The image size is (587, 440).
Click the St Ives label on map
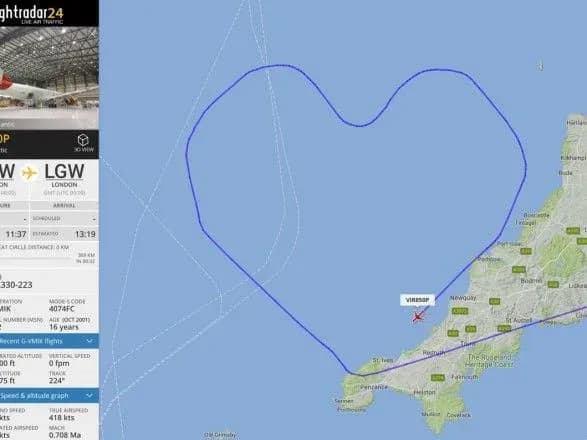383,360
